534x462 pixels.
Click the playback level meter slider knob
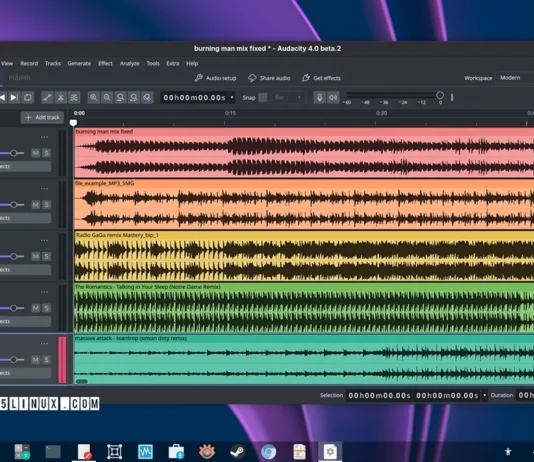click(440, 95)
